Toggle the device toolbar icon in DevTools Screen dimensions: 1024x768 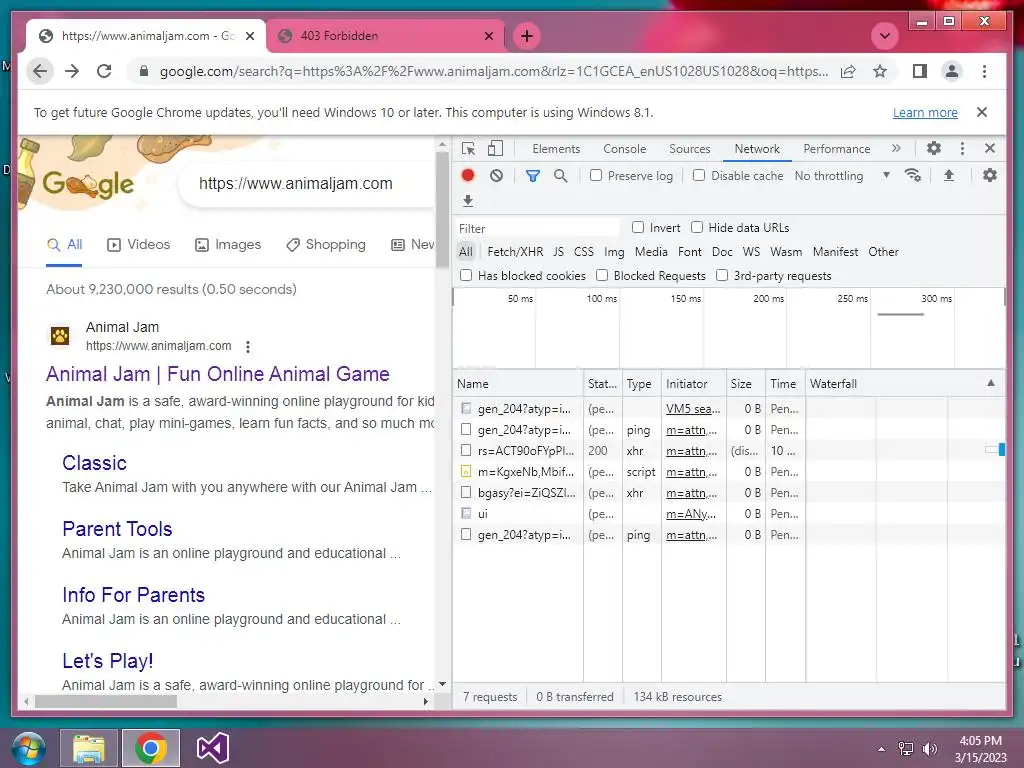(496, 149)
